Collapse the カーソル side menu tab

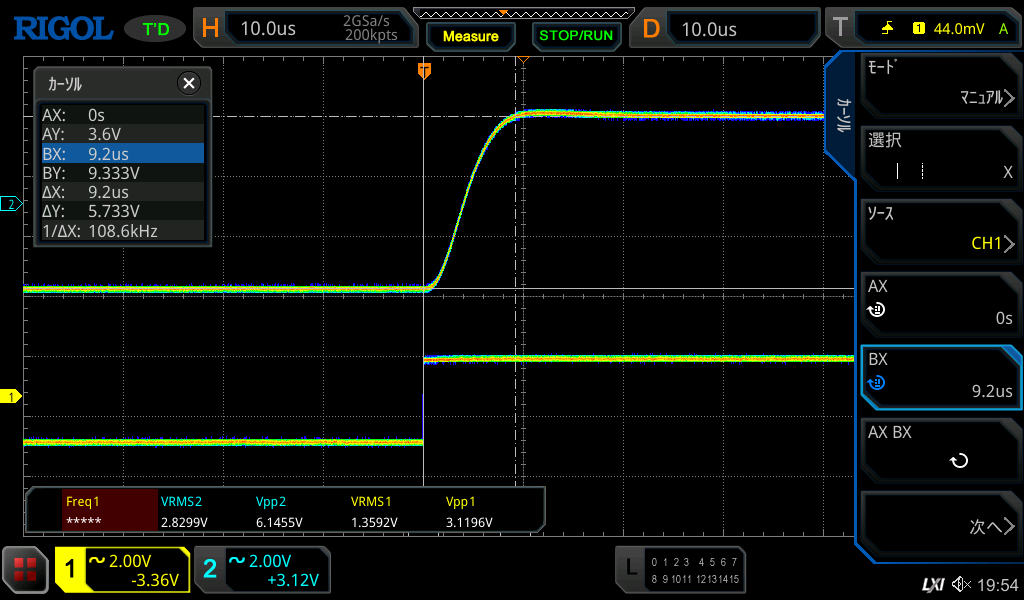click(842, 115)
